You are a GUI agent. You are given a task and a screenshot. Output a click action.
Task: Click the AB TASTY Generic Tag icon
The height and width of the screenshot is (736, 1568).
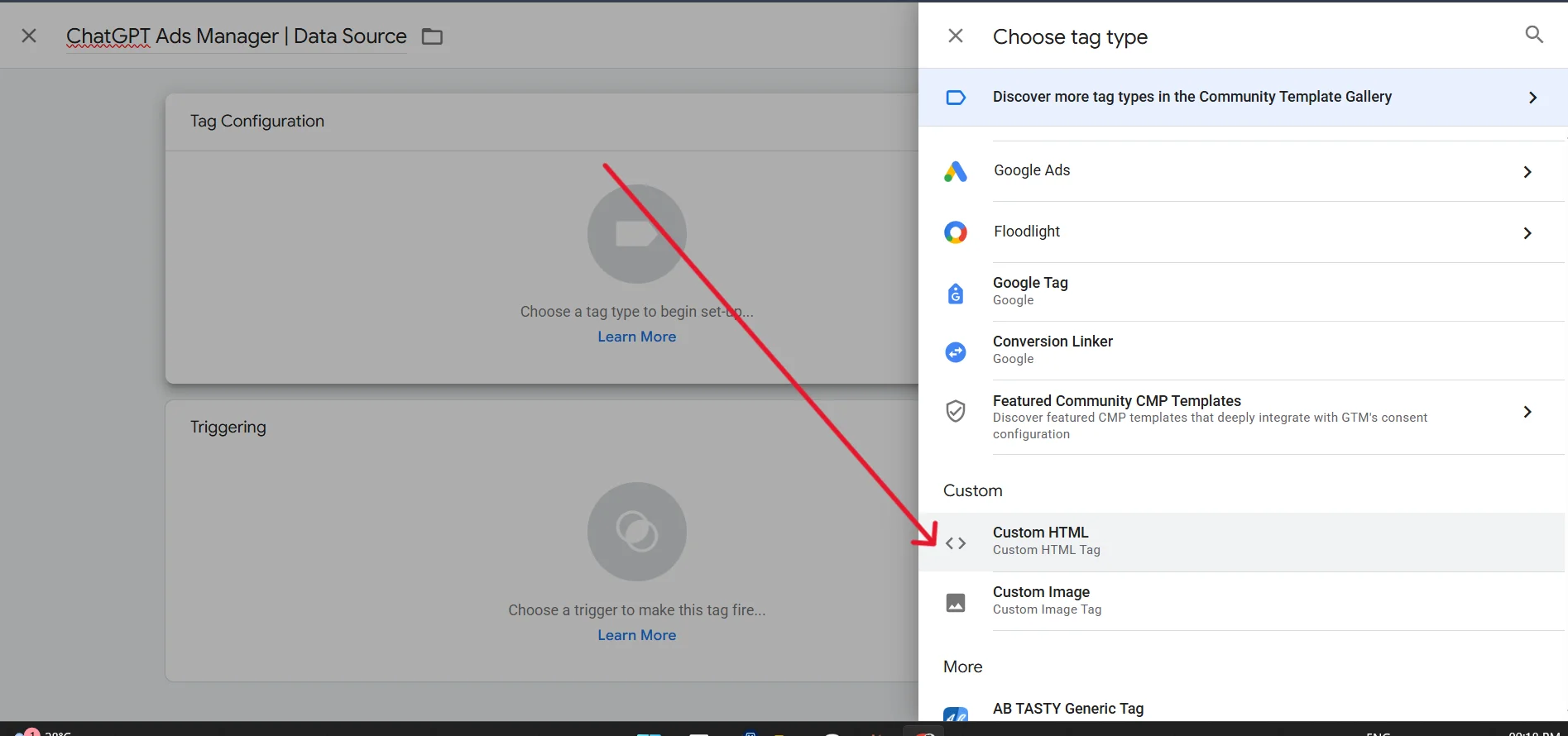[x=956, y=714]
